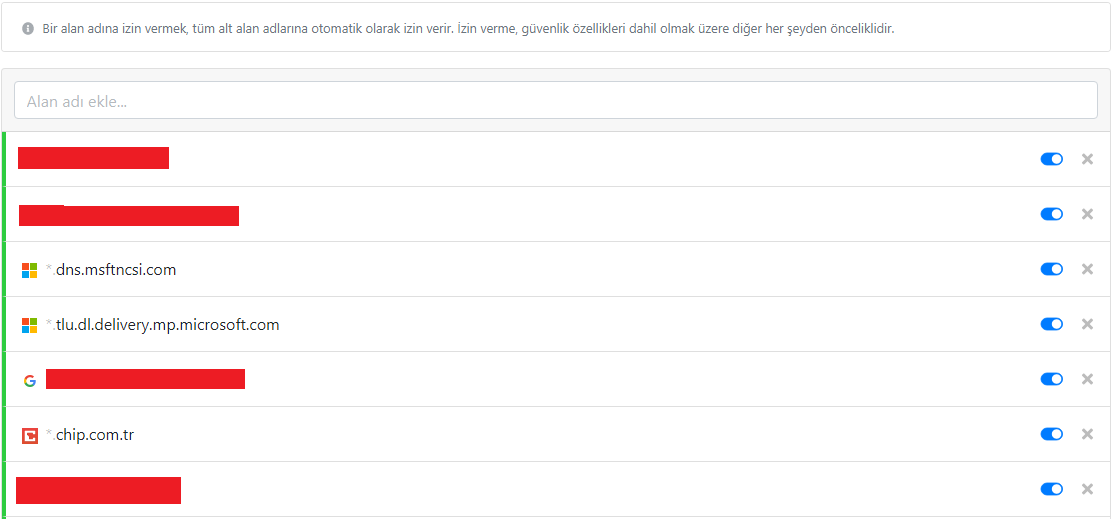Viewport: 1114px width, 519px height.
Task: Remove the *.chip.com.tr domain
Action: tap(1088, 434)
